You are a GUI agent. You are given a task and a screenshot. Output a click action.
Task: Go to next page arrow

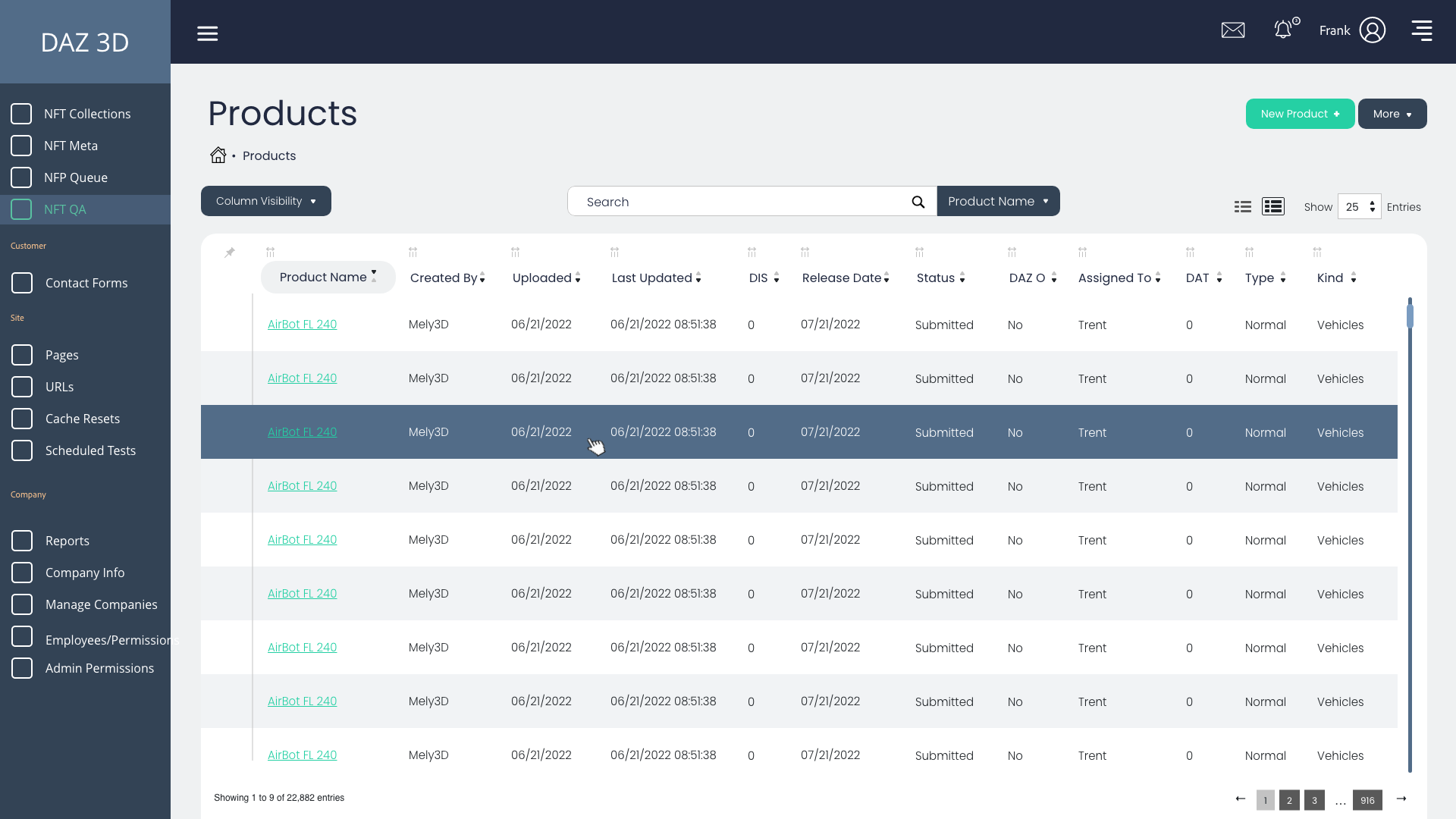coord(1401,799)
